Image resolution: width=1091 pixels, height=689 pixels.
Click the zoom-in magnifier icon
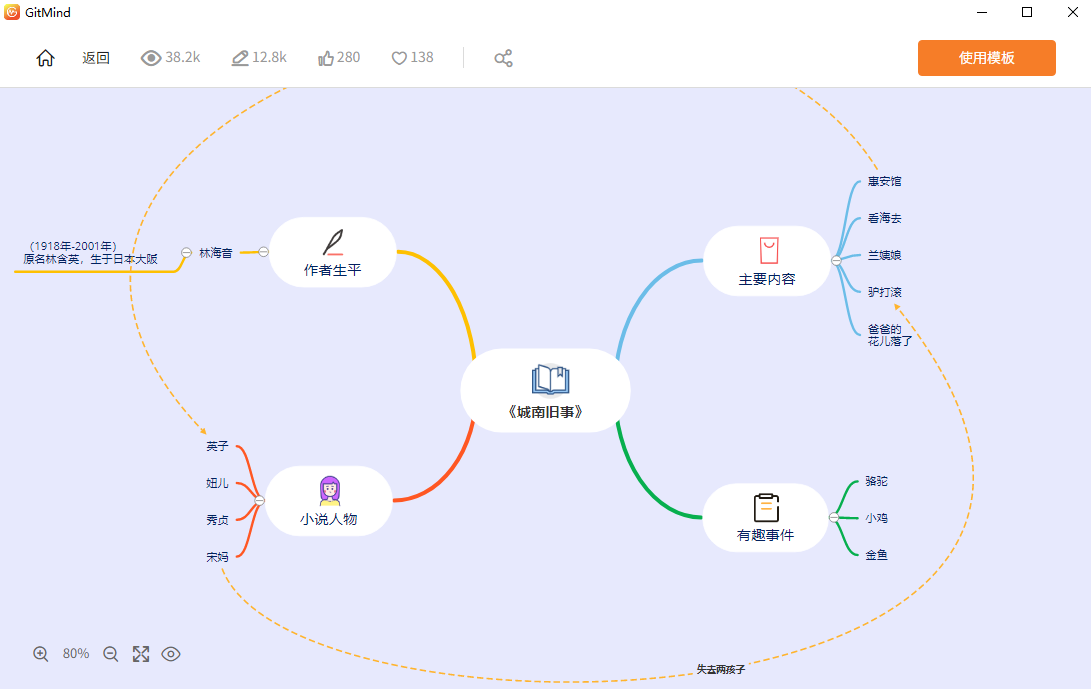tap(41, 653)
